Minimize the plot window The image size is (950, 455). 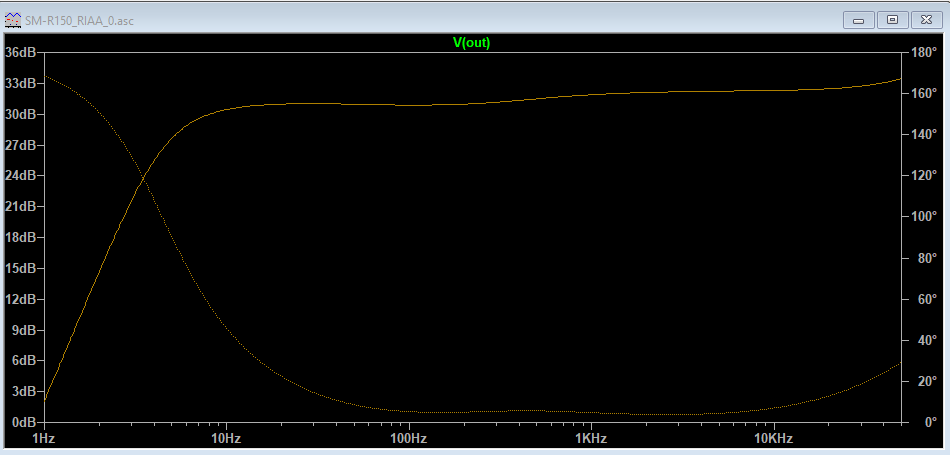(x=859, y=20)
